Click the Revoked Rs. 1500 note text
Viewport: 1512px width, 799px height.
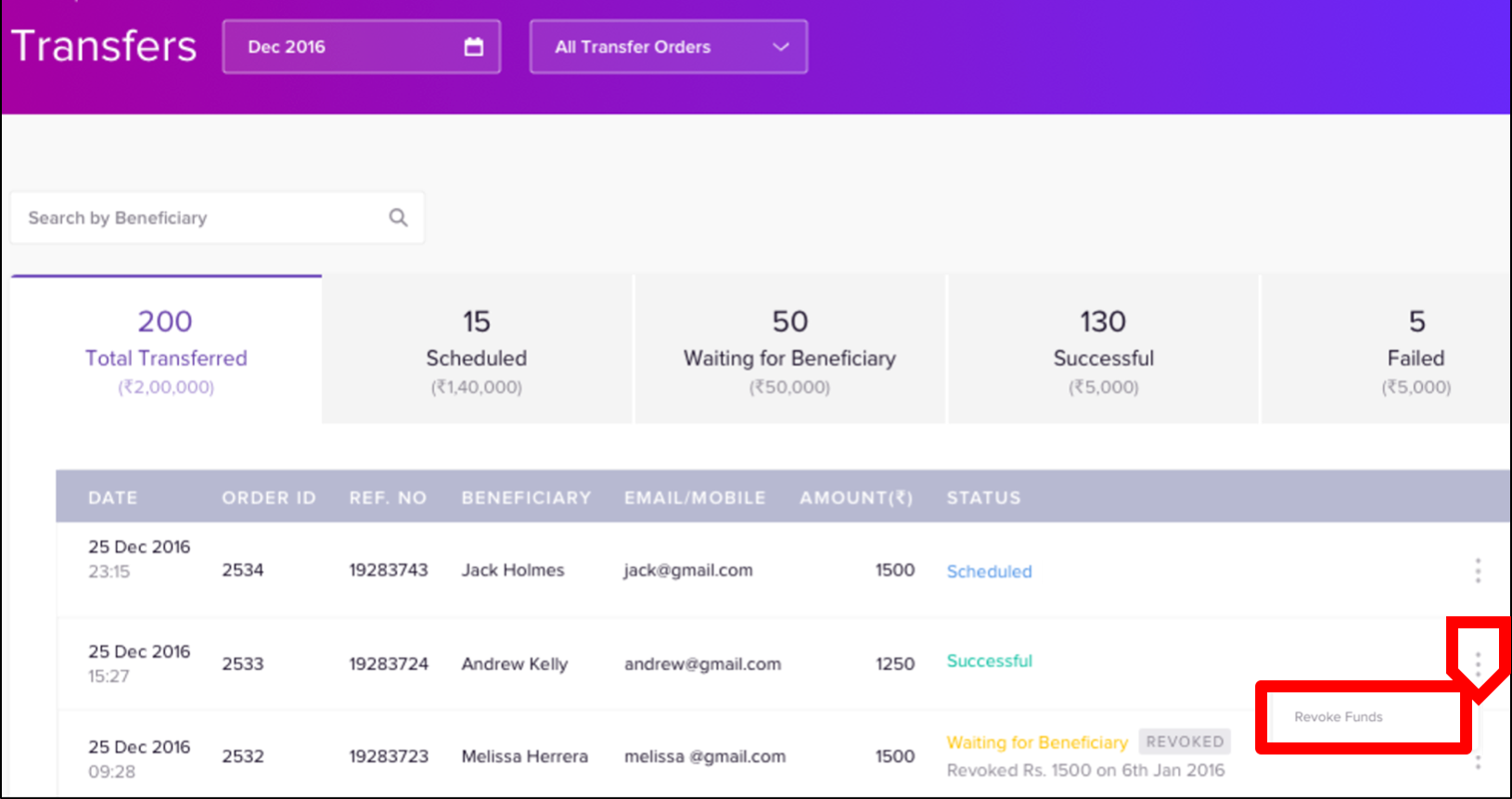pos(1085,770)
